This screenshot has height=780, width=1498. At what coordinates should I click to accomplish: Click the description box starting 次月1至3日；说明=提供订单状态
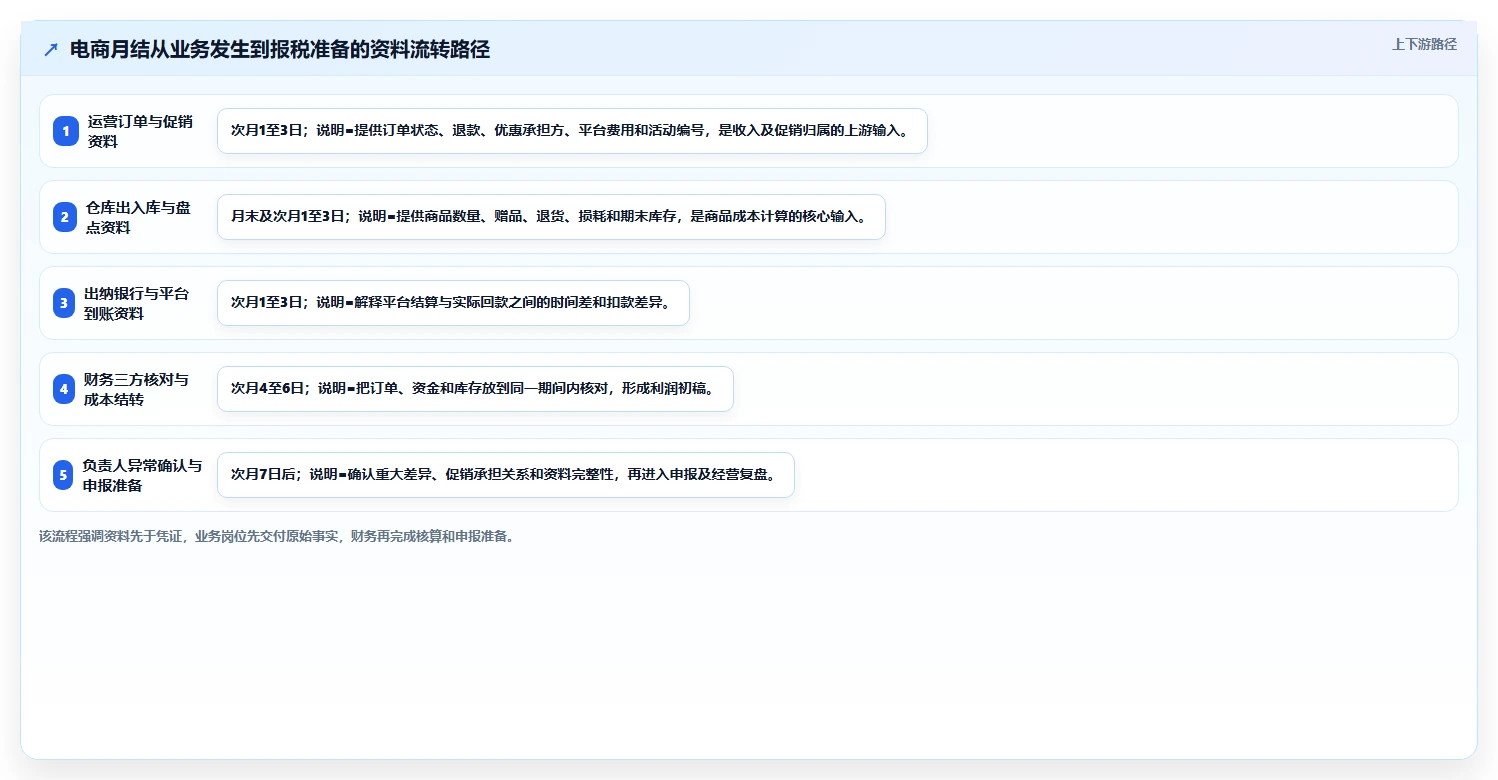tap(572, 131)
